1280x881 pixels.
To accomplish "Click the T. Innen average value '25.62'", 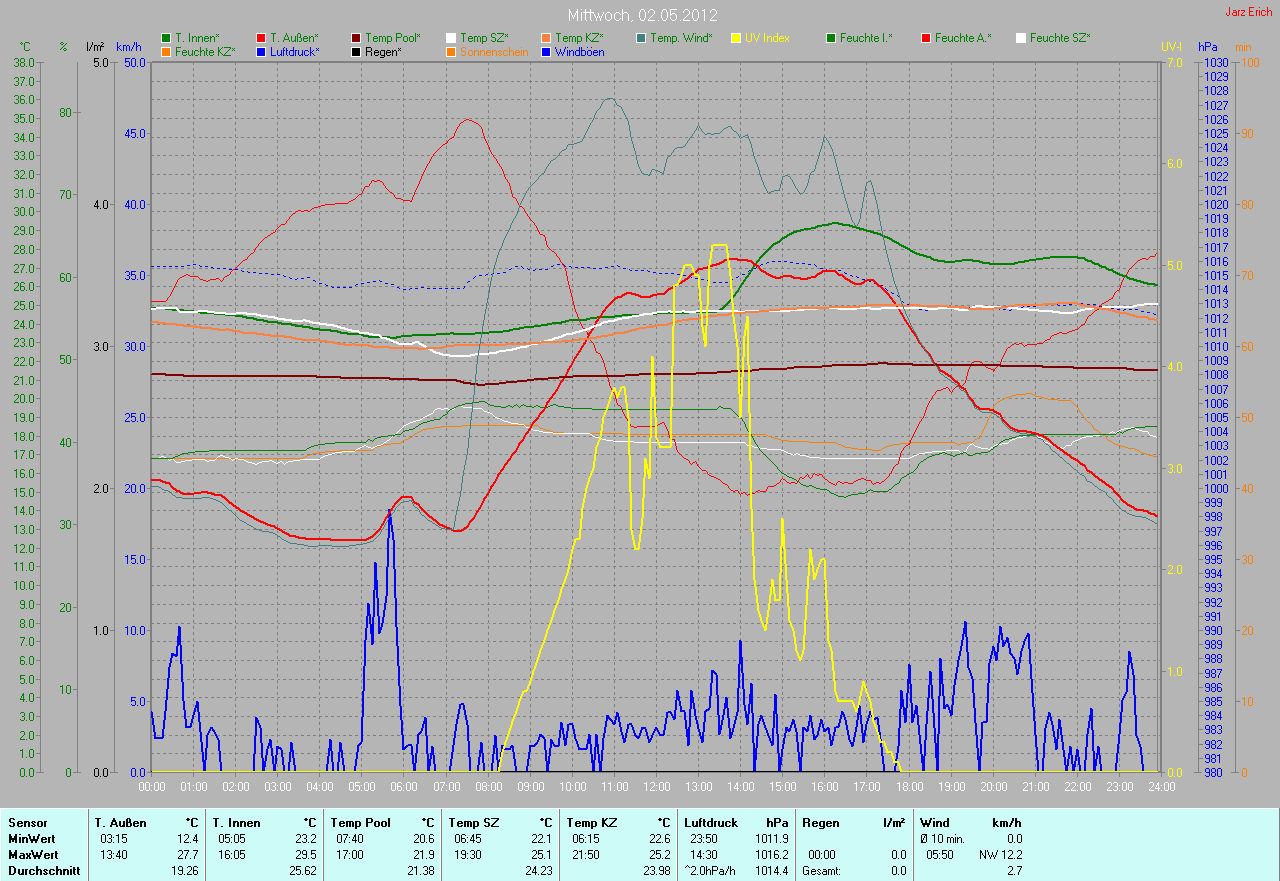I will pos(302,871).
